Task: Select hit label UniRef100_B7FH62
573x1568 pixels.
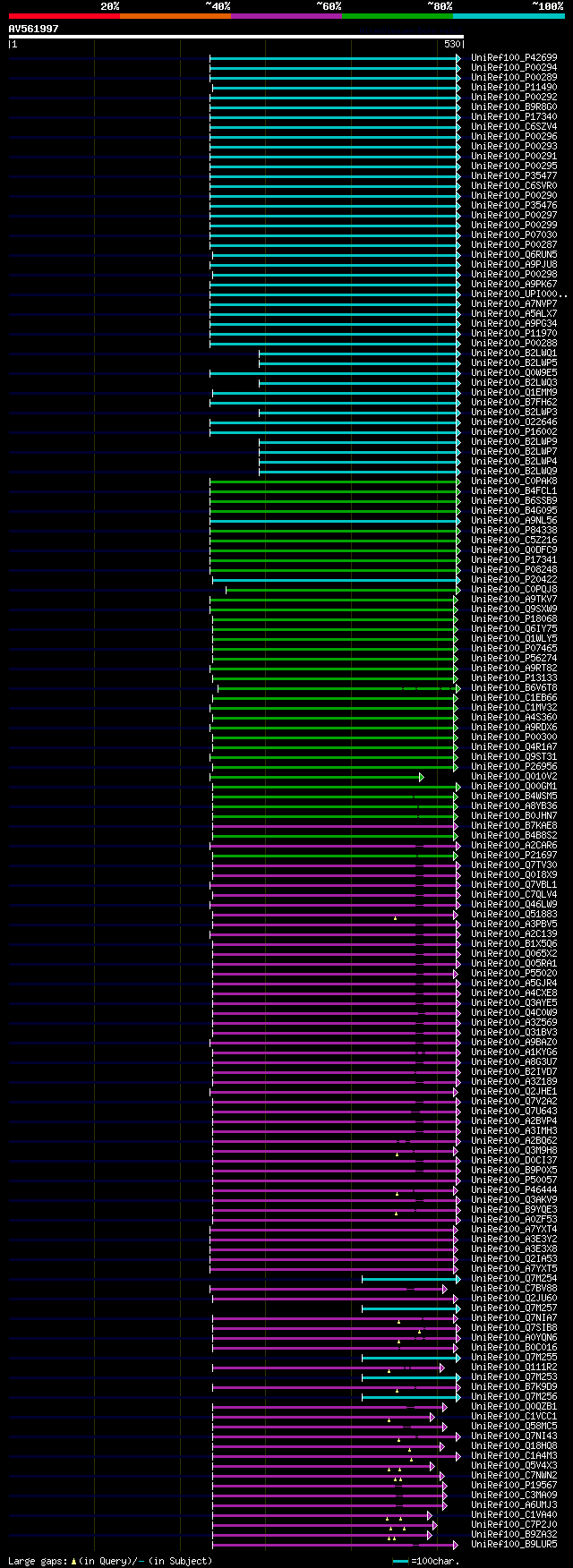Action: [x=514, y=403]
